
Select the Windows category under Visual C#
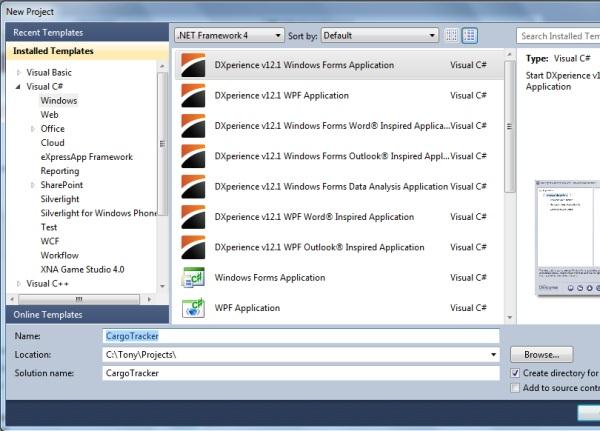(x=59, y=101)
